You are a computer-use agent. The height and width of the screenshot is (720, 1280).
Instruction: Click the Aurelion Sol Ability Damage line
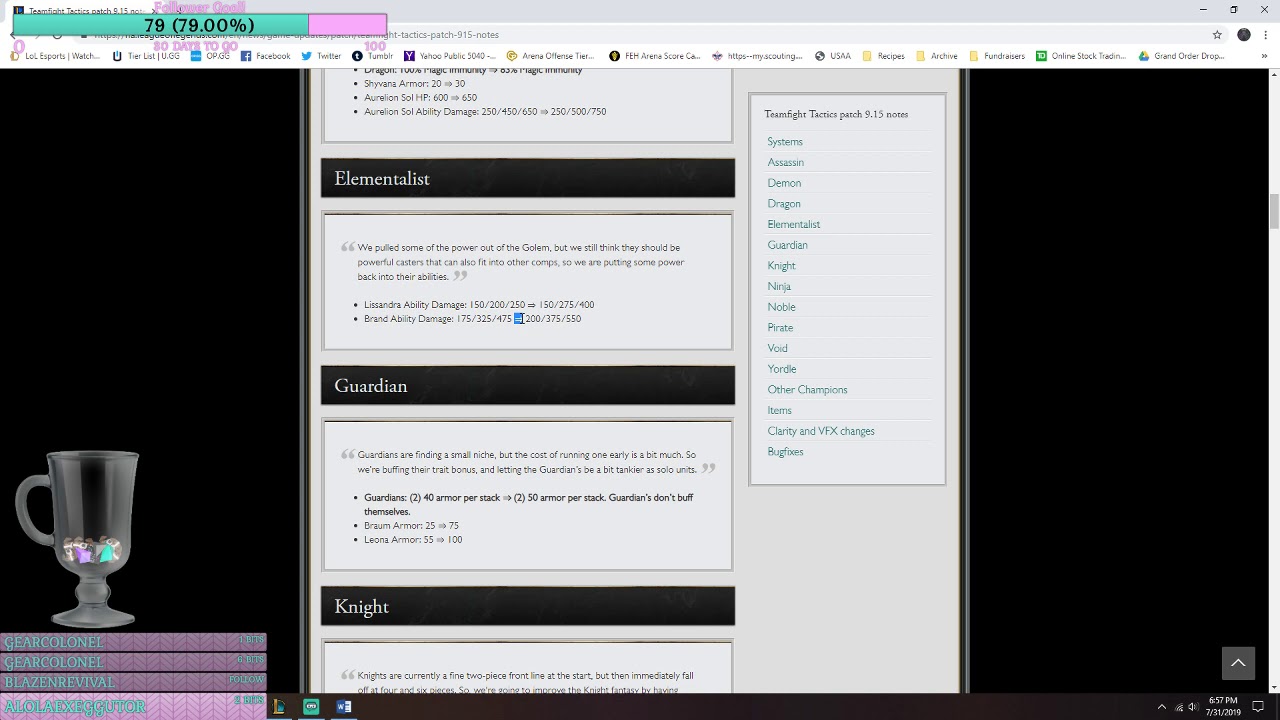click(485, 112)
